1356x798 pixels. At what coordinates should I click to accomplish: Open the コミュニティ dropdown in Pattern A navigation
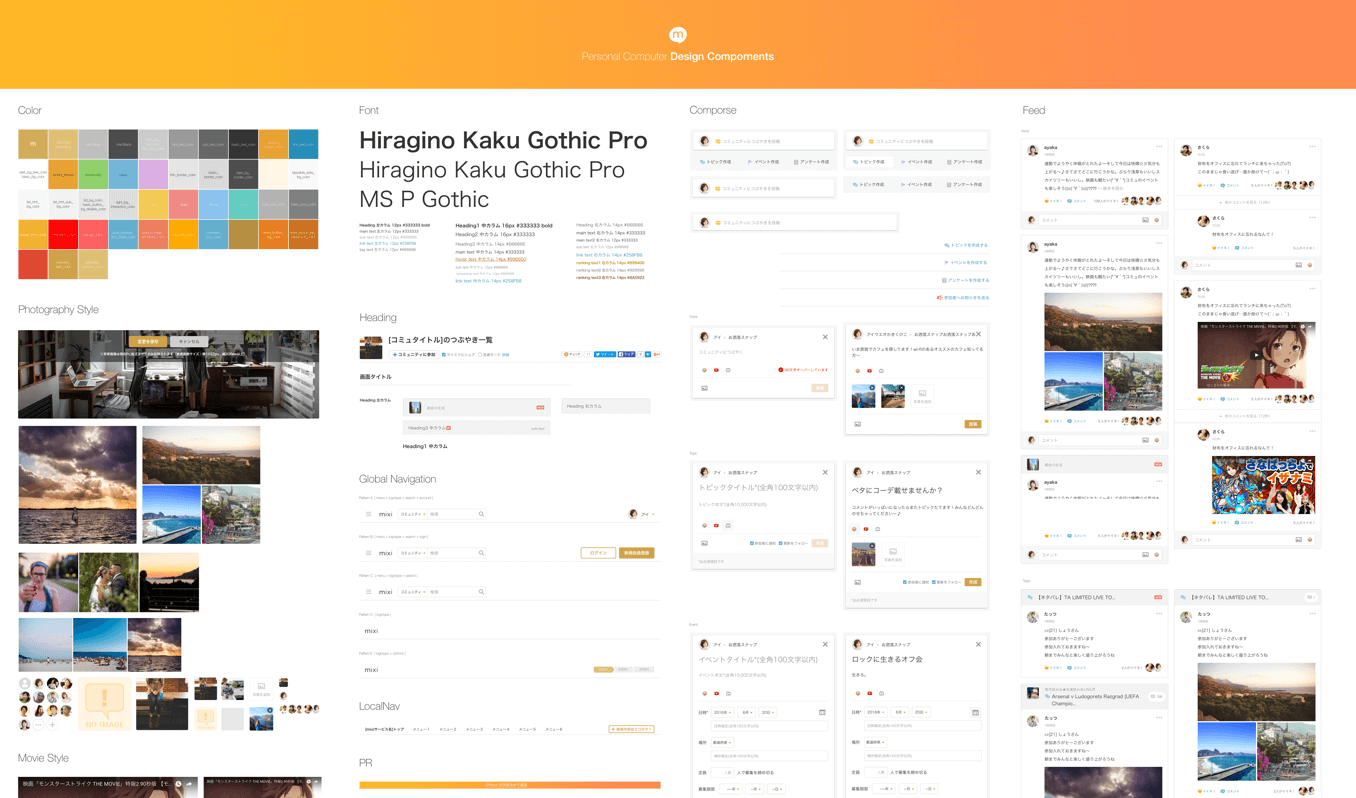click(413, 514)
